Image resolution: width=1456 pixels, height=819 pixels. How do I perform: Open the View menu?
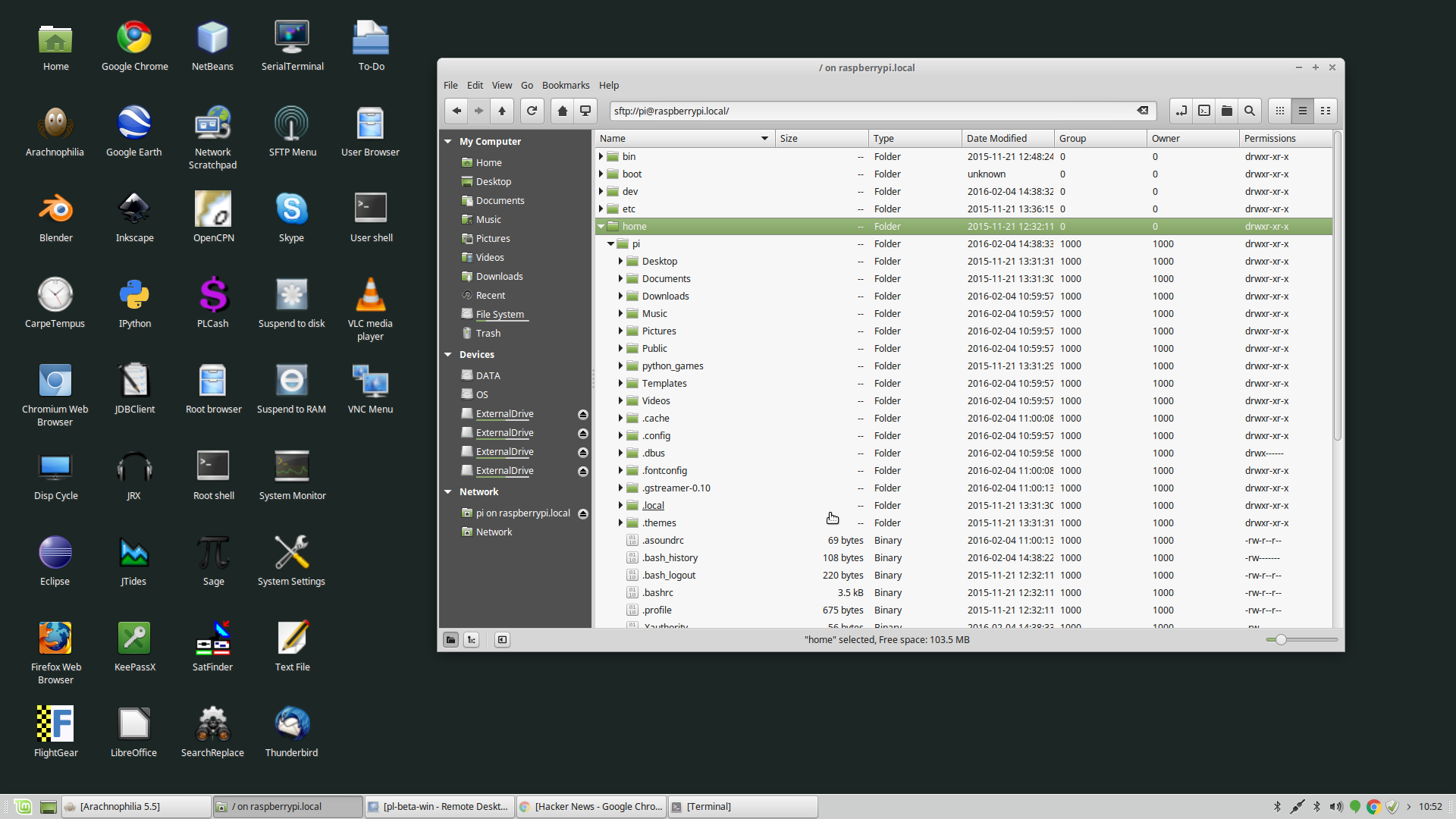[x=501, y=85]
